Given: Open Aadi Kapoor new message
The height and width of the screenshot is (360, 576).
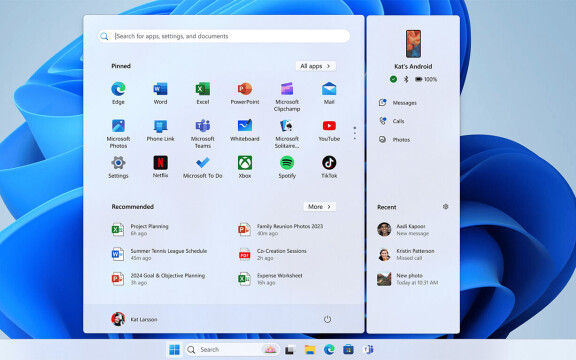Looking at the screenshot, I should 403,230.
